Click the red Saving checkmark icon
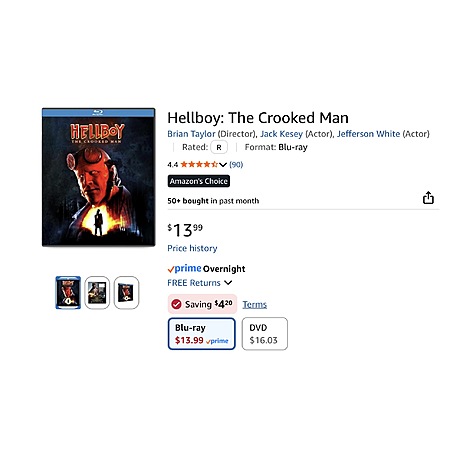The image size is (450, 450). tap(176, 304)
